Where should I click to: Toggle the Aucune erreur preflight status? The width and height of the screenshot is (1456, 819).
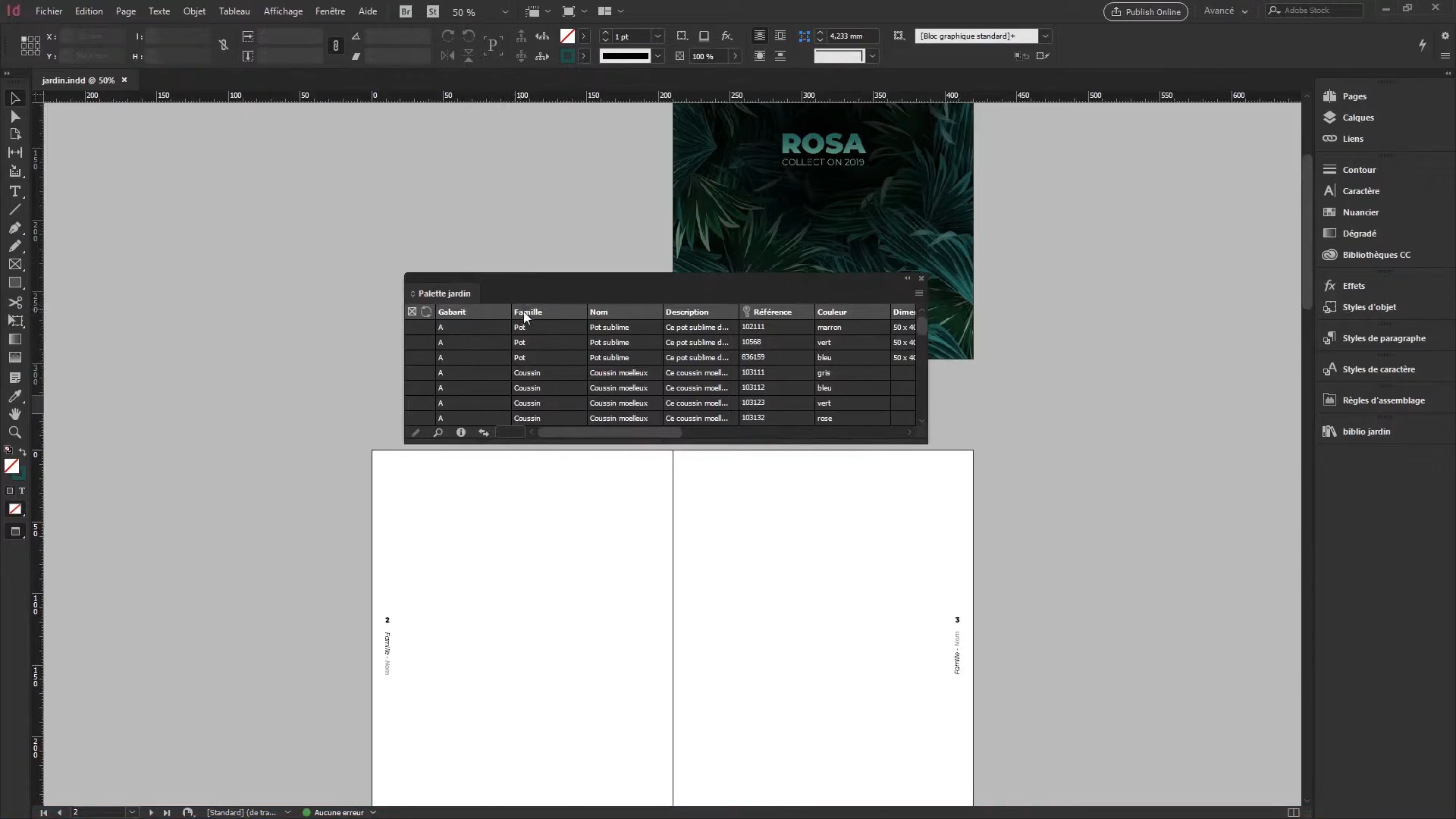[339, 812]
